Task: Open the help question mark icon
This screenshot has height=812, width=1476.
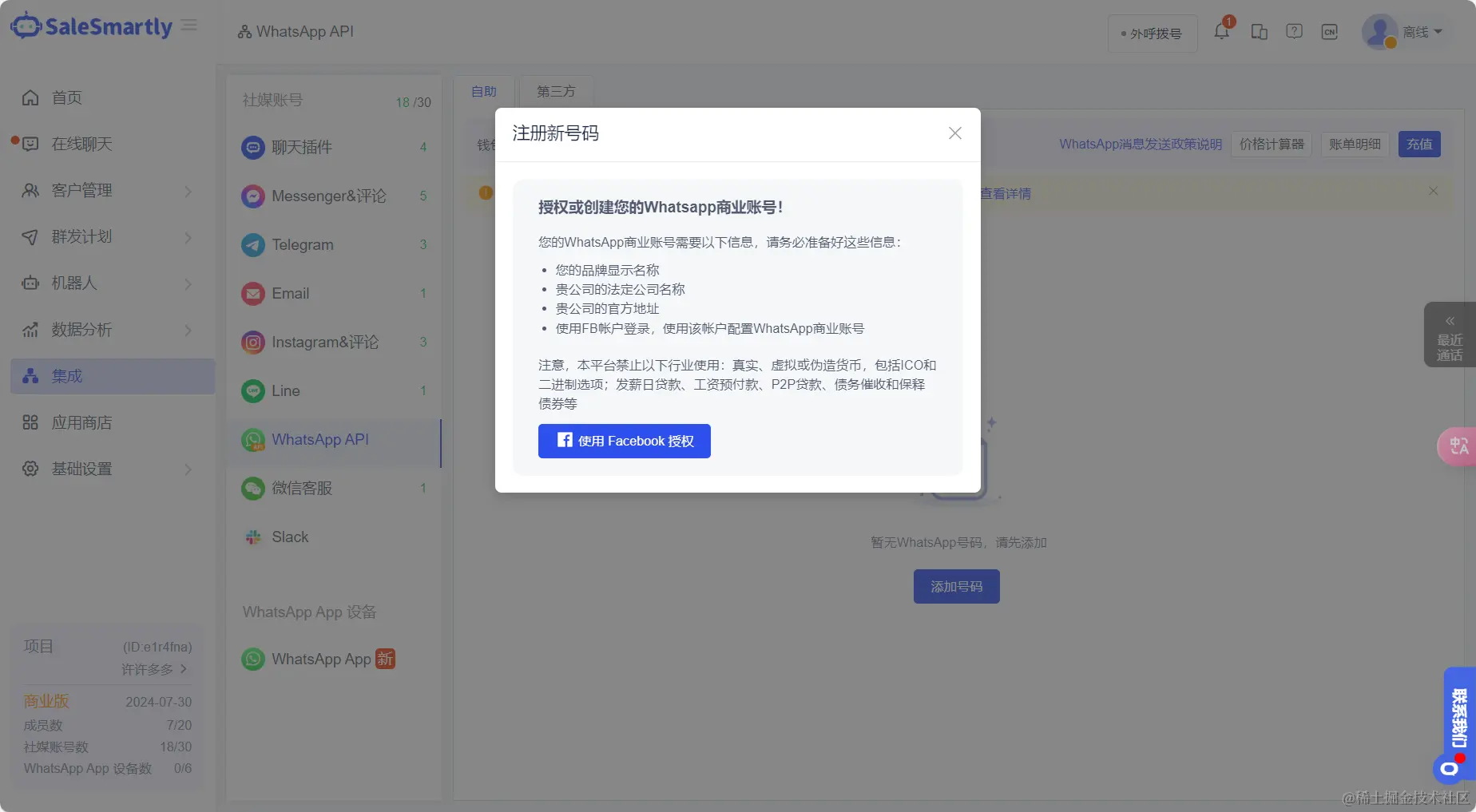Action: (1295, 32)
